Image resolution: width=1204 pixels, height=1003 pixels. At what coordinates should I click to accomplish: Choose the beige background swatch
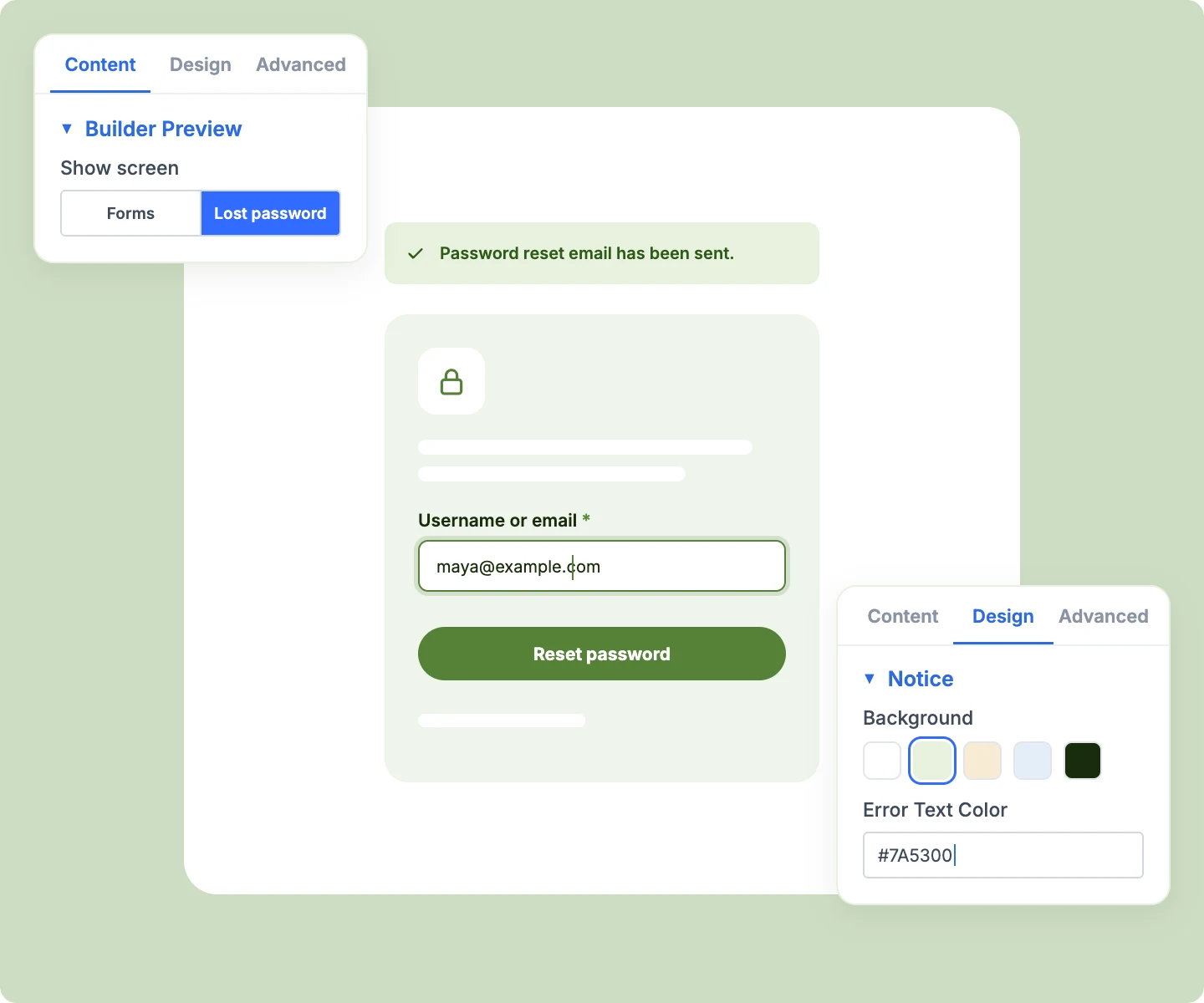coord(982,761)
